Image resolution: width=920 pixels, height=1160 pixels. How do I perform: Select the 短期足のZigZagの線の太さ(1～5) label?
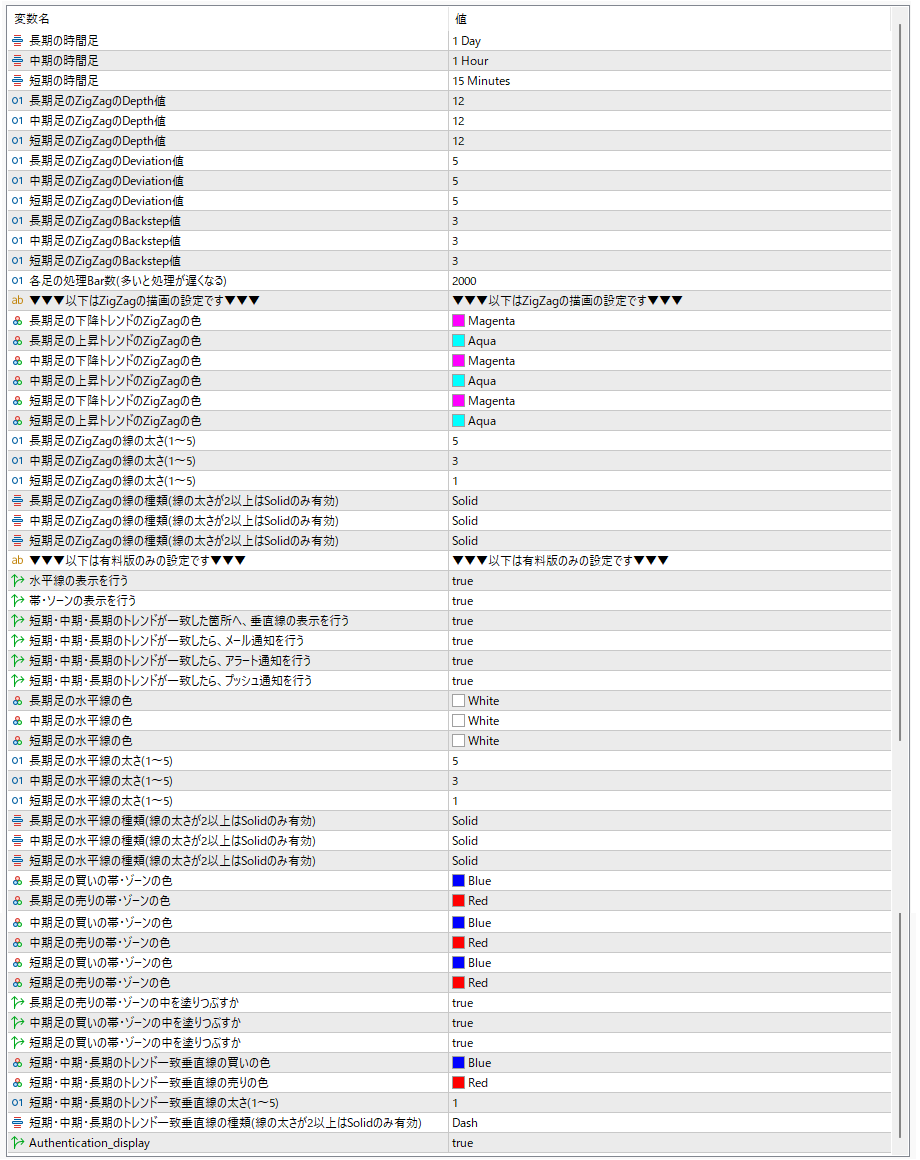pos(112,480)
